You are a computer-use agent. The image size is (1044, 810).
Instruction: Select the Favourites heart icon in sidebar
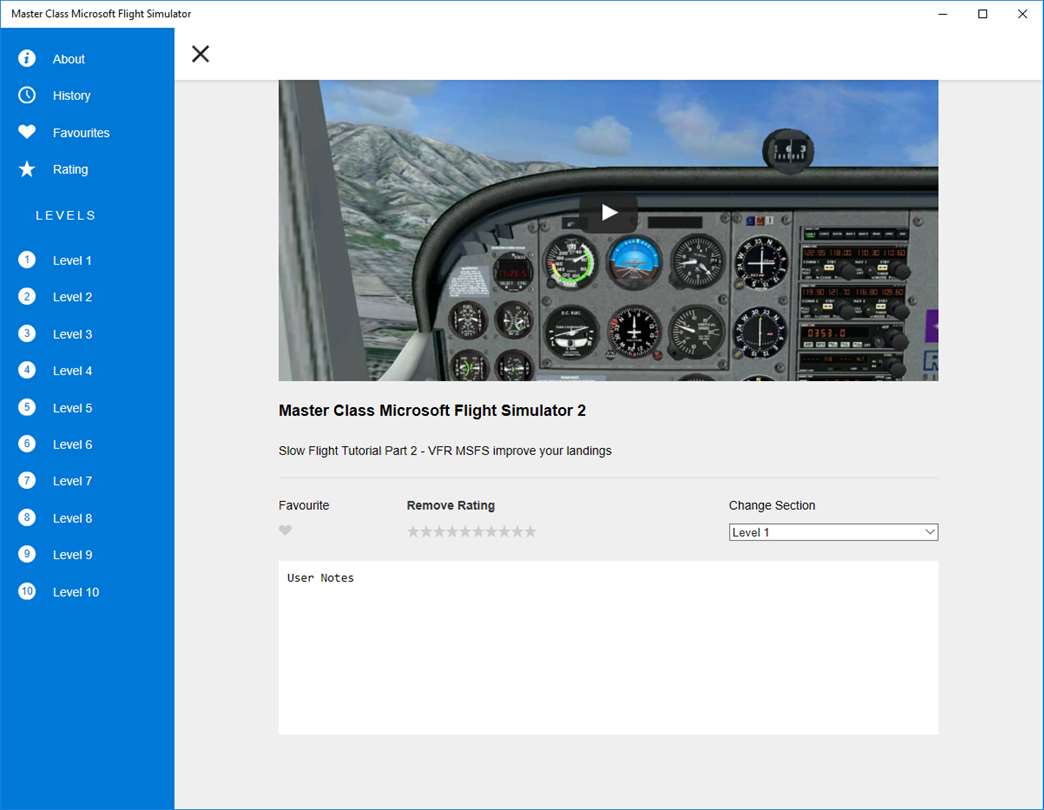coord(27,132)
